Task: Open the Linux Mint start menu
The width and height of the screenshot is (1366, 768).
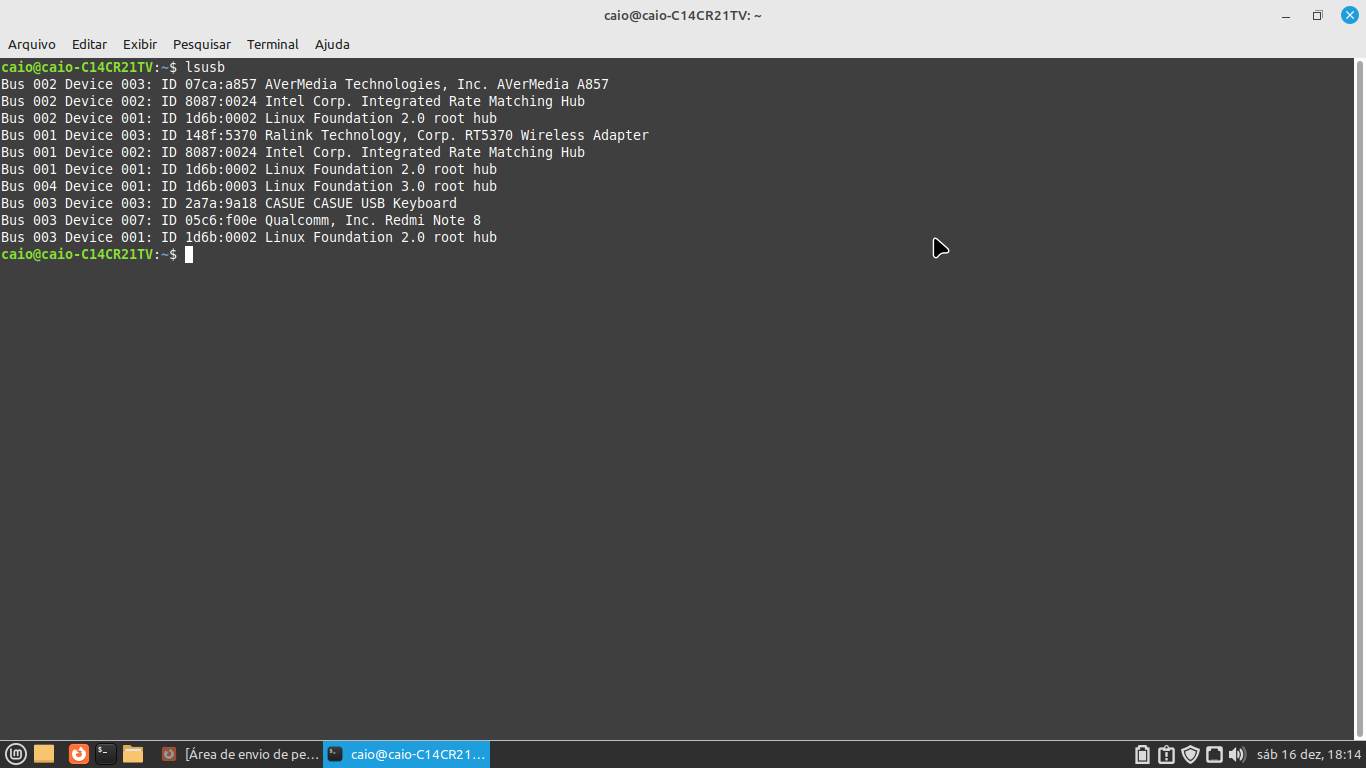Action: tap(16, 754)
